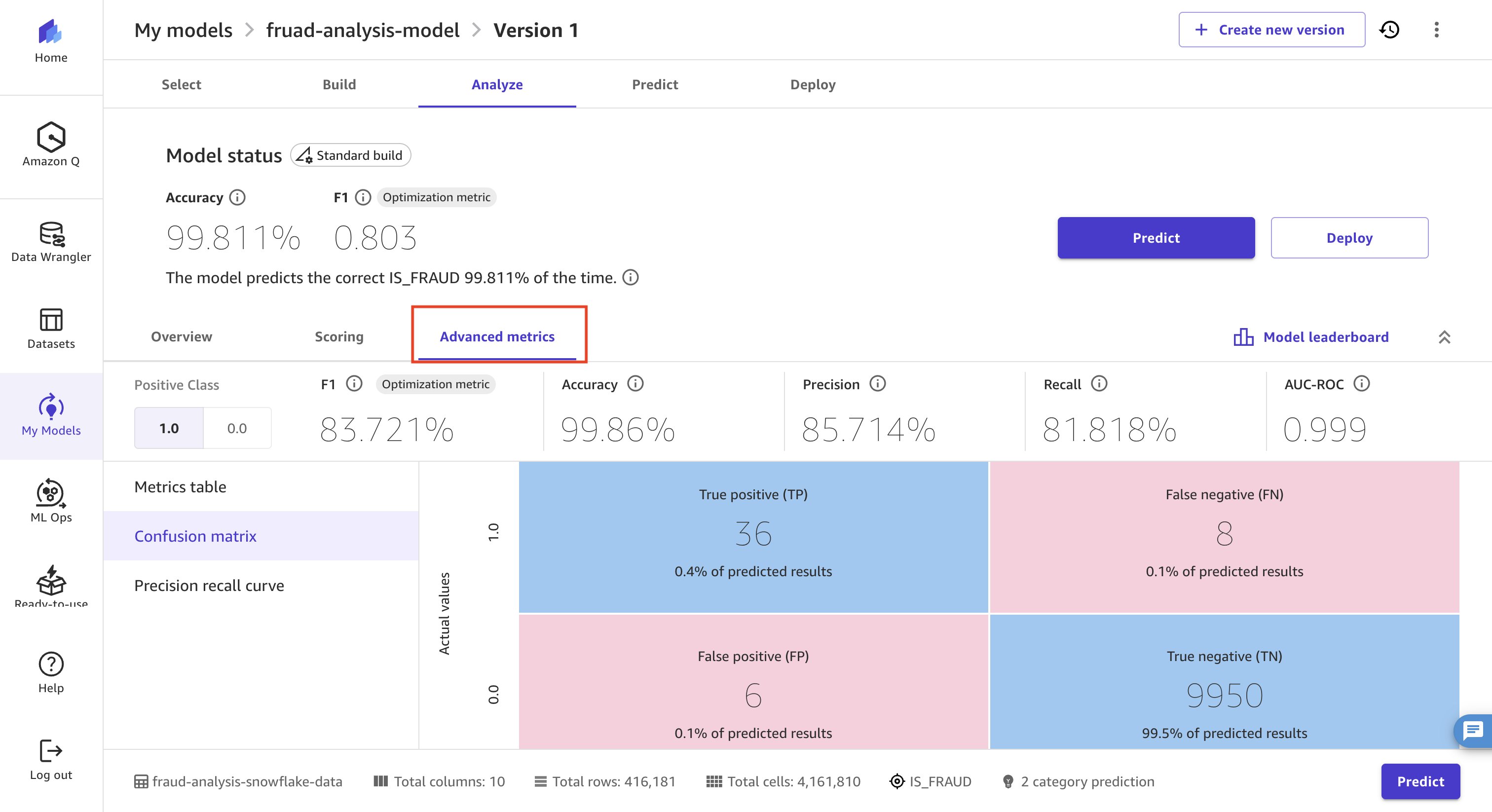Open Model leaderboard link
The height and width of the screenshot is (812, 1492).
click(1326, 336)
